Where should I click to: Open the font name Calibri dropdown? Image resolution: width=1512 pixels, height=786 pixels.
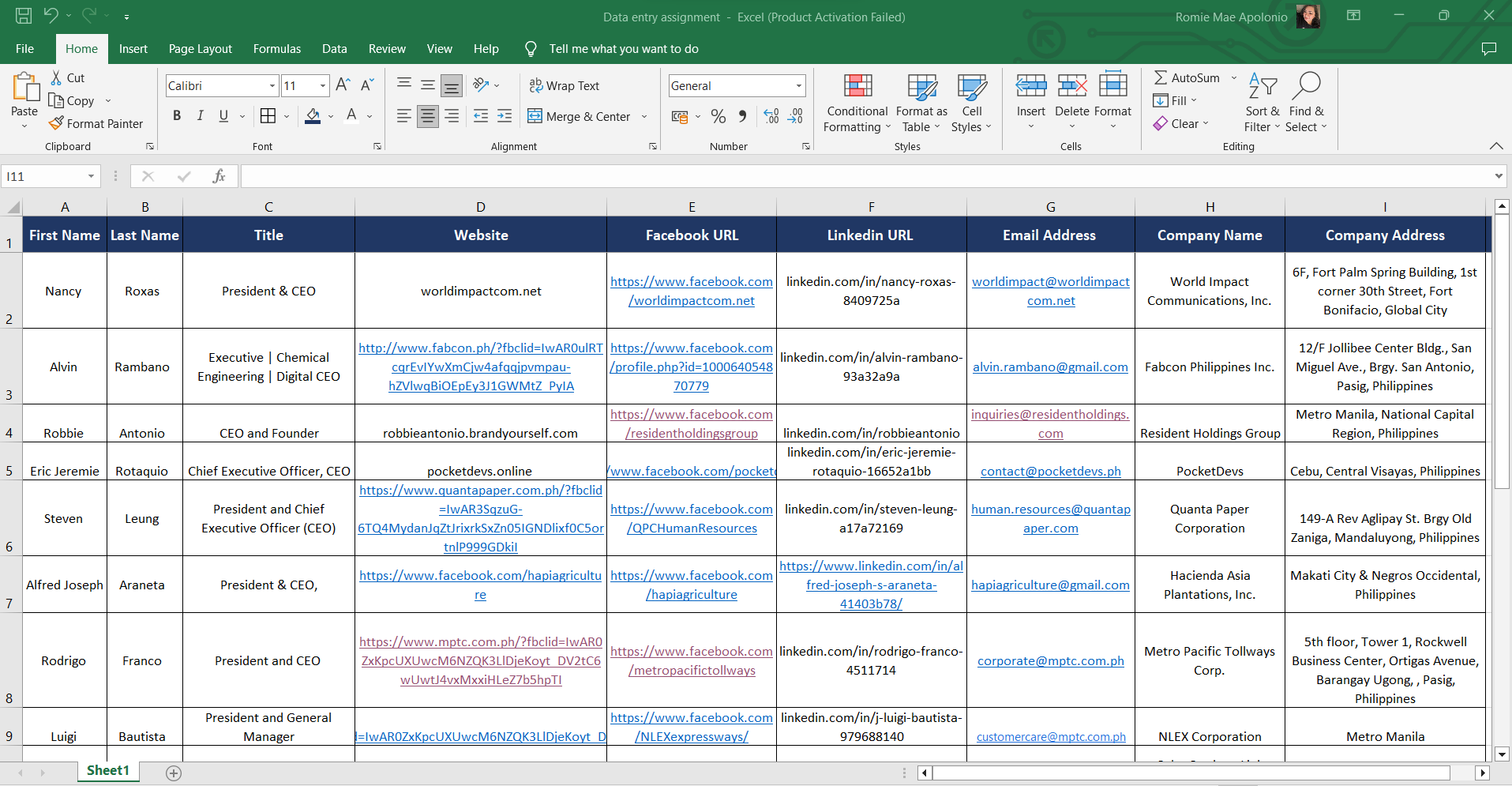click(272, 85)
